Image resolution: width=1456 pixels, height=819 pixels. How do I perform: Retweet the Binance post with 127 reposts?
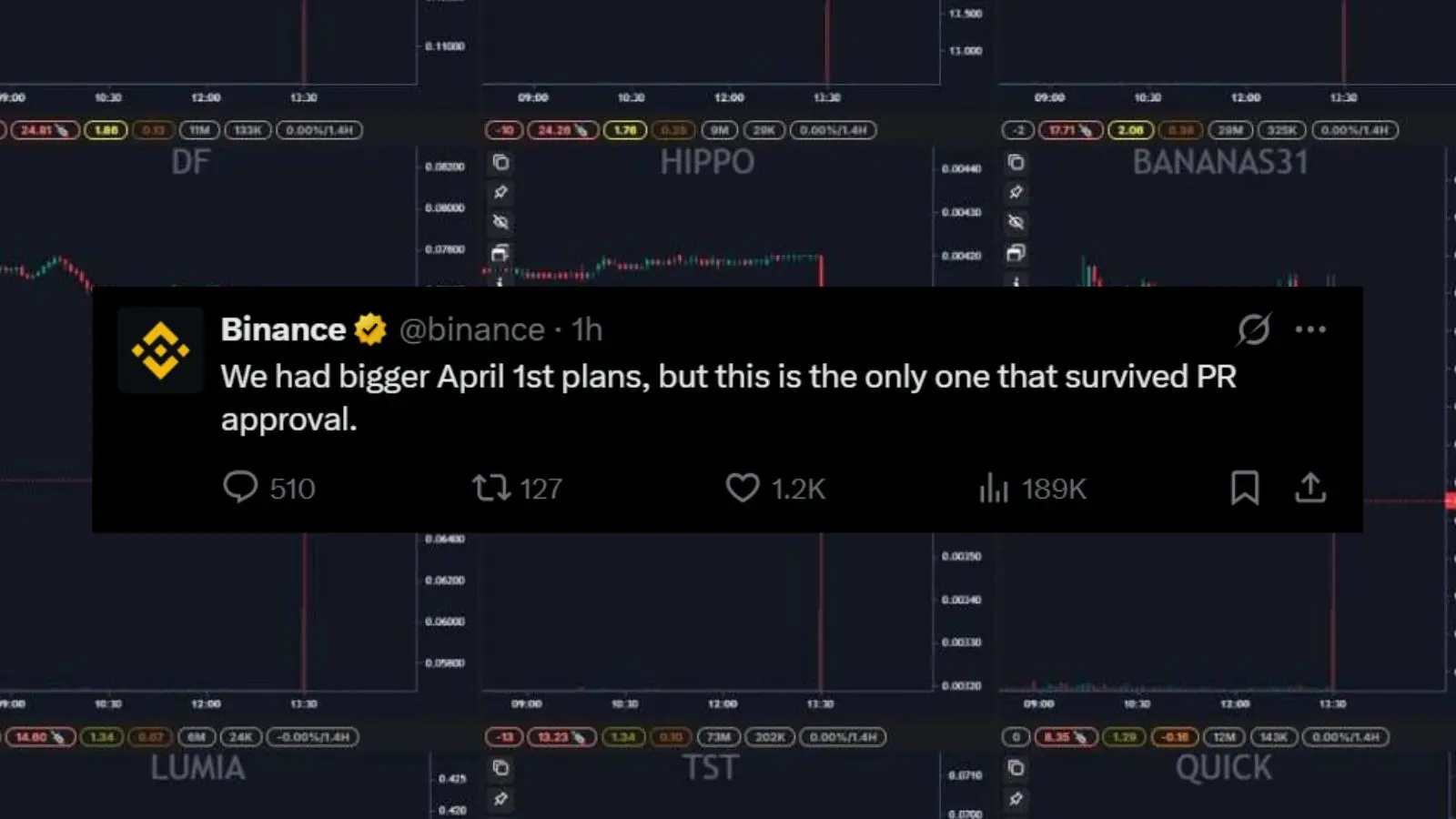pyautogui.click(x=491, y=488)
